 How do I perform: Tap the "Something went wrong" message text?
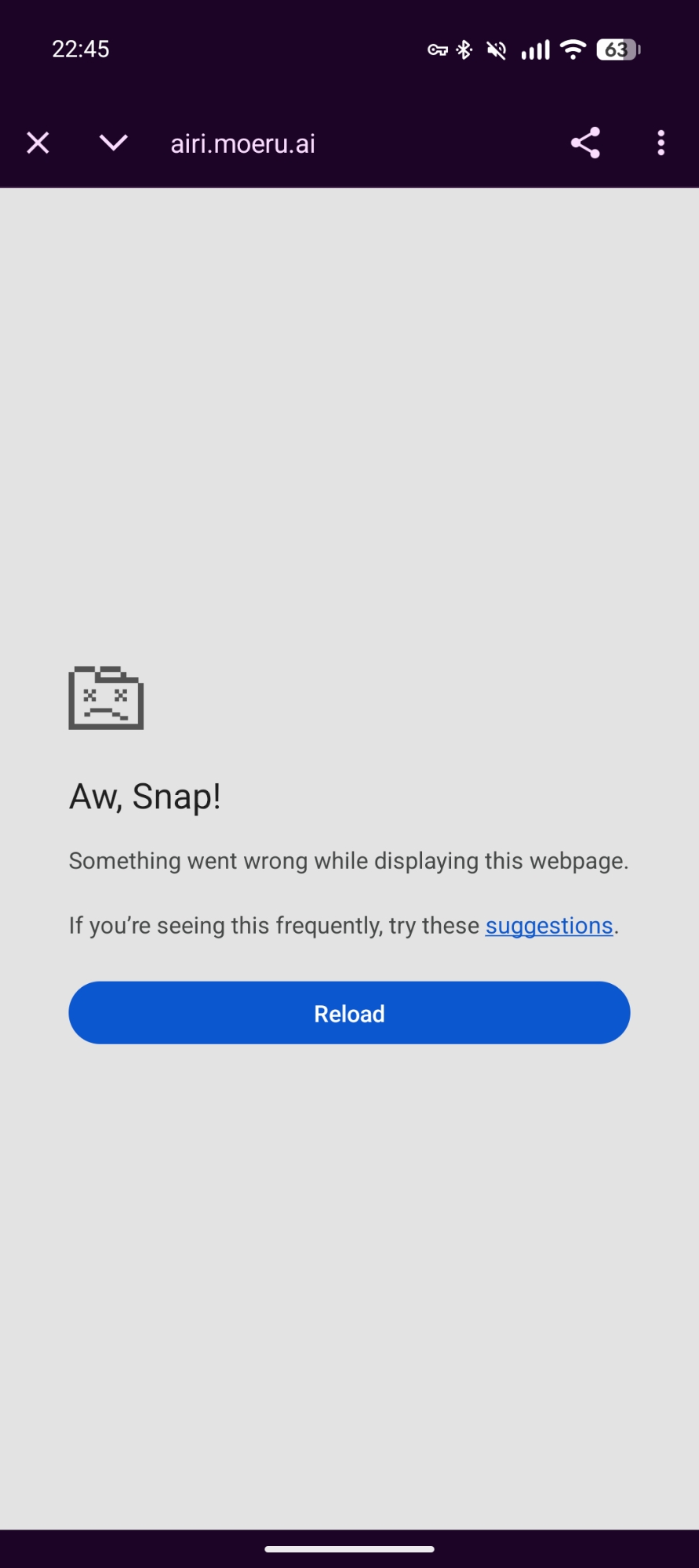tap(349, 861)
